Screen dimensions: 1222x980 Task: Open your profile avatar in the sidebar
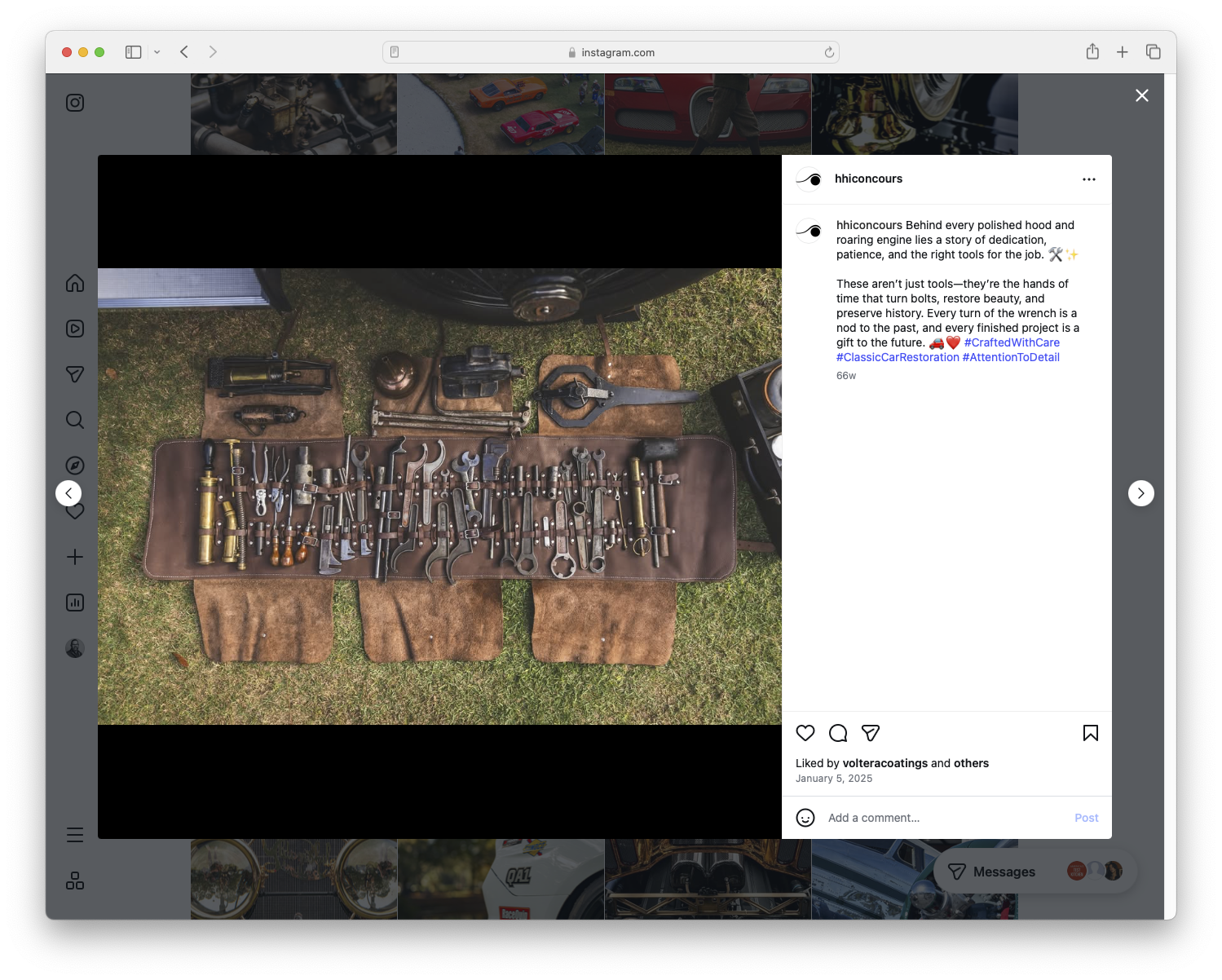[74, 647]
